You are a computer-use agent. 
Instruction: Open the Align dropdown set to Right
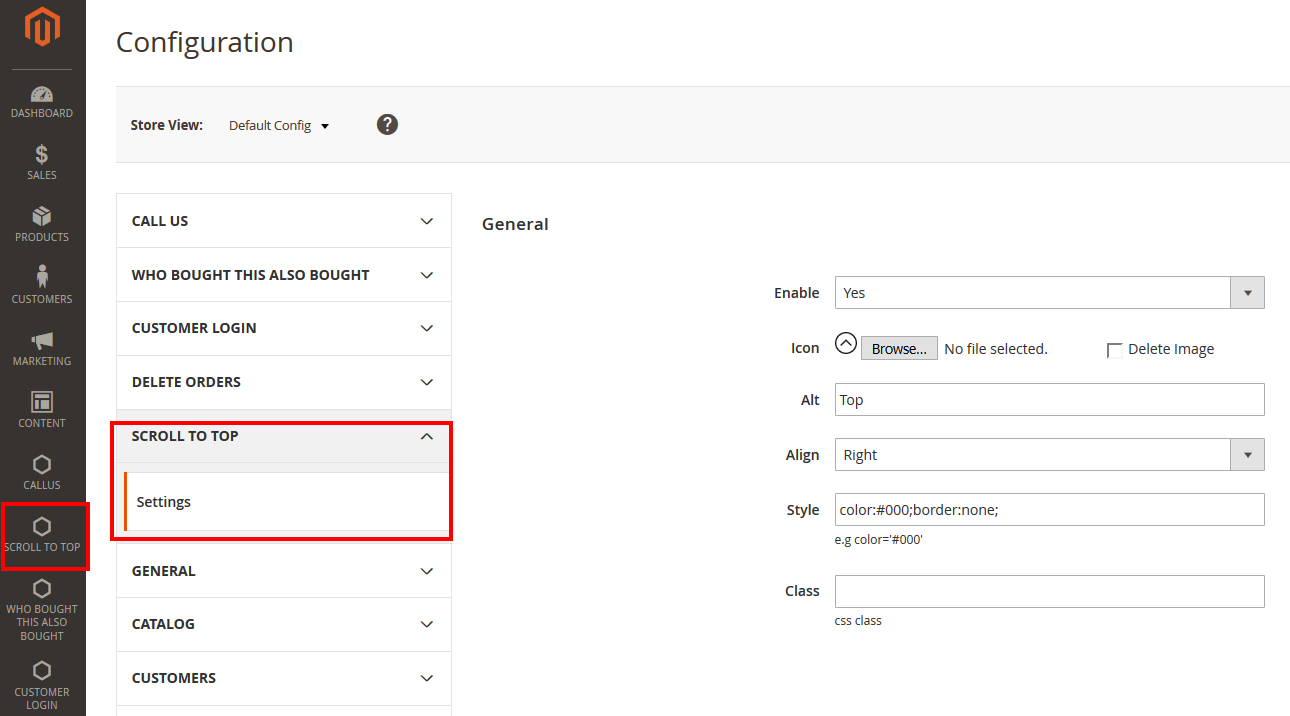(1048, 455)
